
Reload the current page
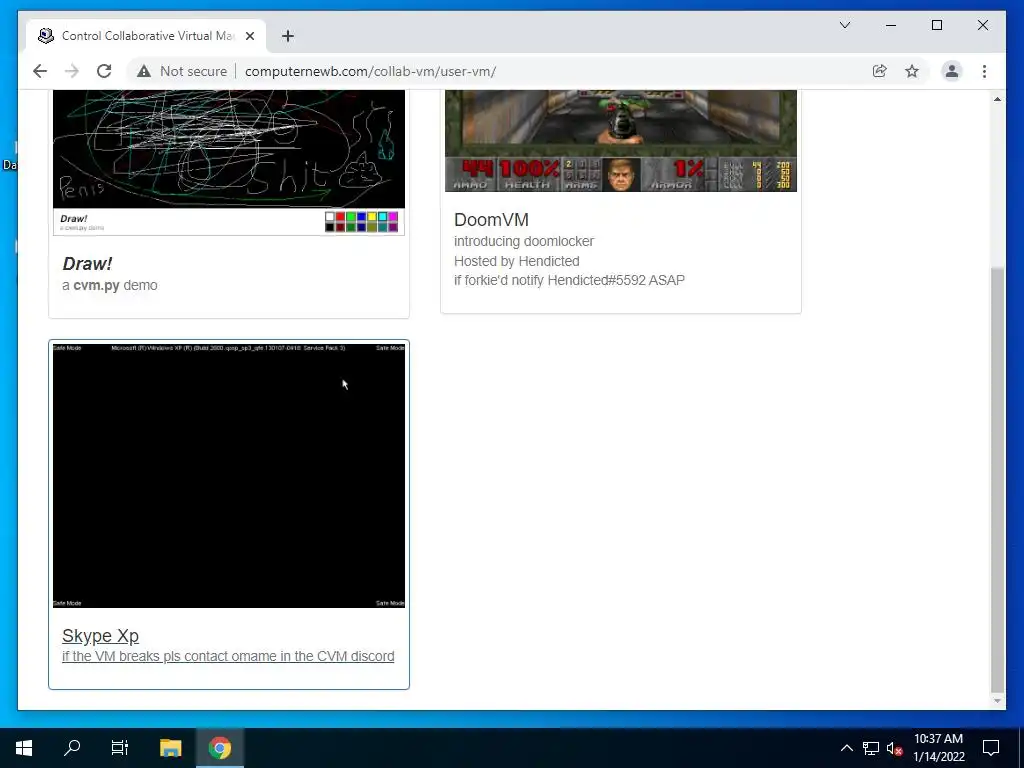104,71
